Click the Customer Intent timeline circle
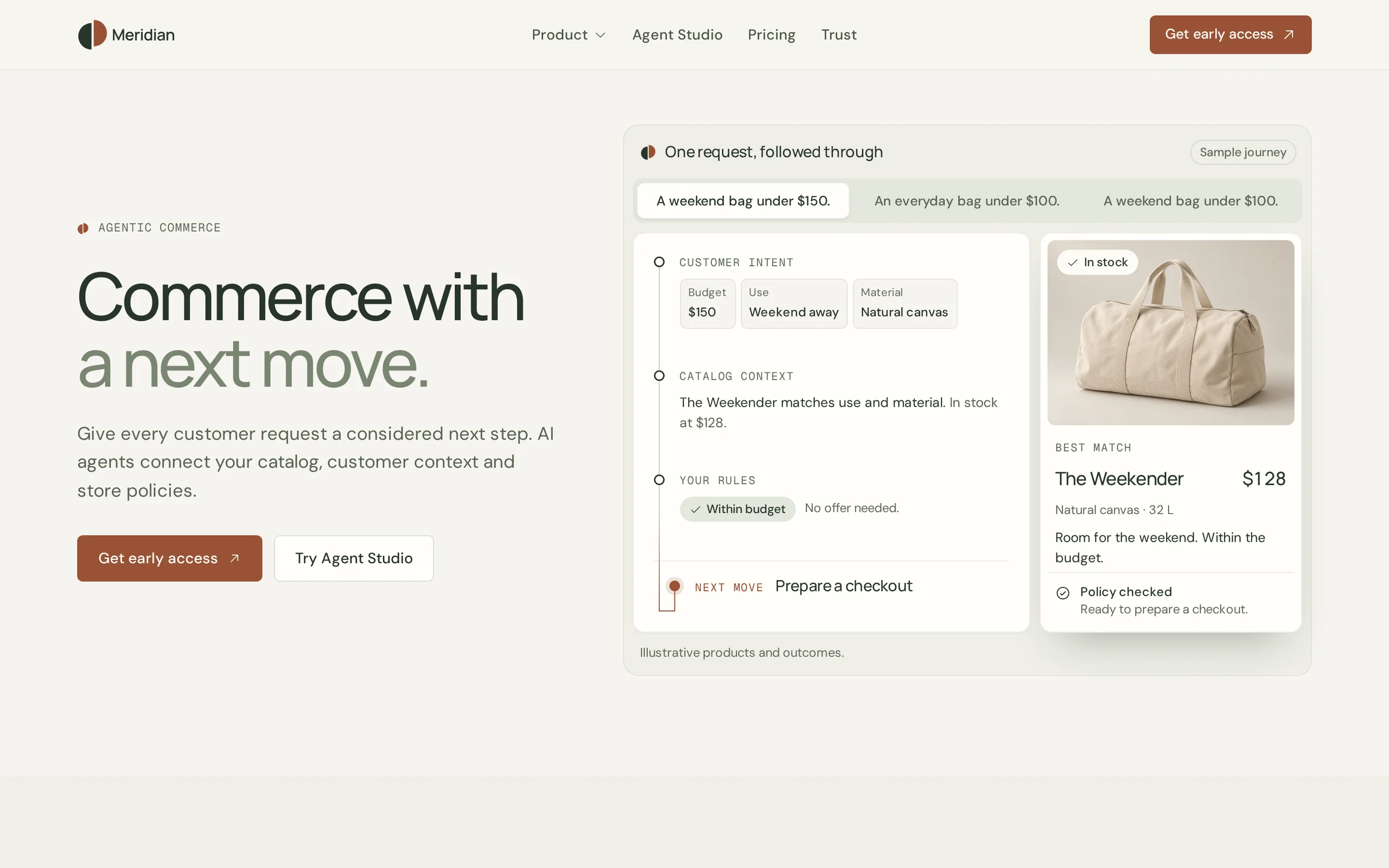Image resolution: width=1389 pixels, height=868 pixels. click(659, 262)
